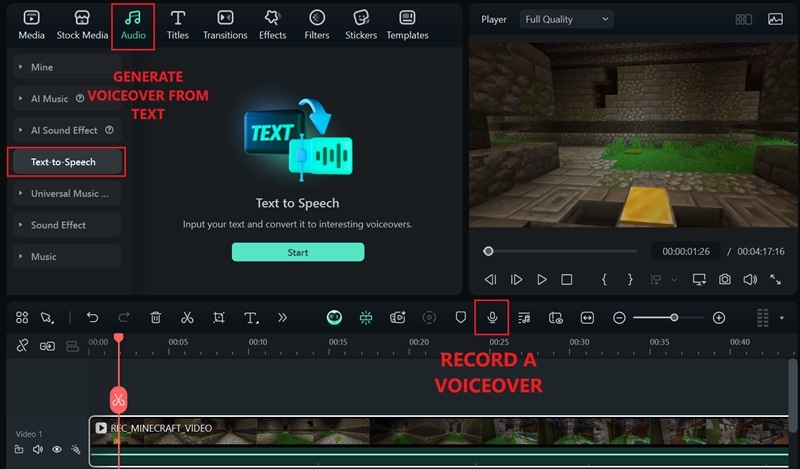Set the mark out point

pyautogui.click(x=630, y=279)
